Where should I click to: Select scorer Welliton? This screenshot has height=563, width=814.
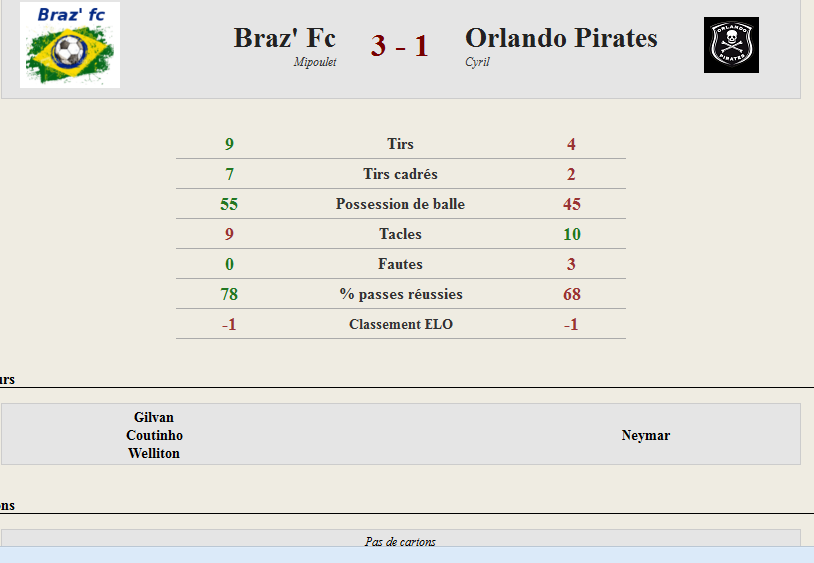(x=154, y=453)
